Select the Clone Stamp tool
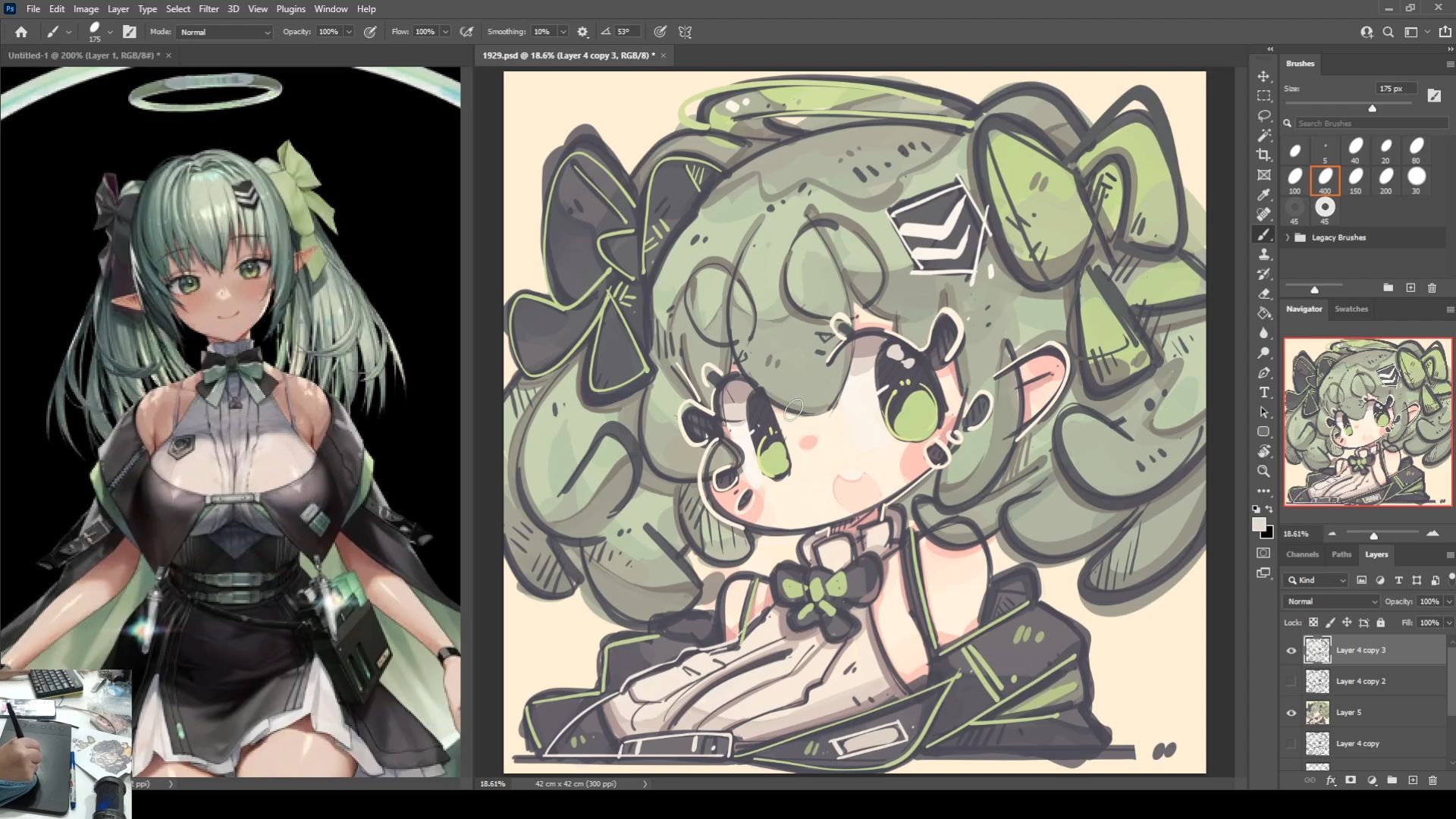Screen dimensions: 1456x819 (x=1263, y=255)
